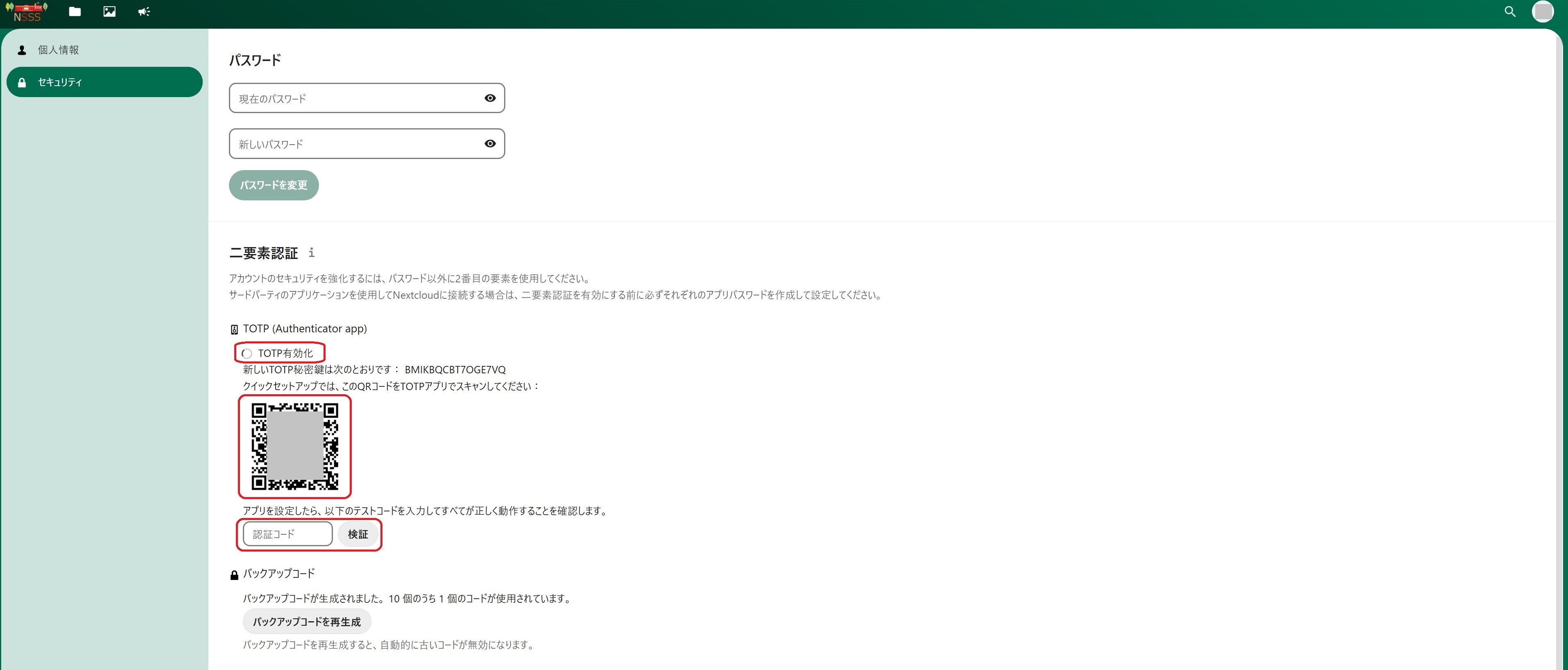Click into the 認証コード input

[287, 534]
